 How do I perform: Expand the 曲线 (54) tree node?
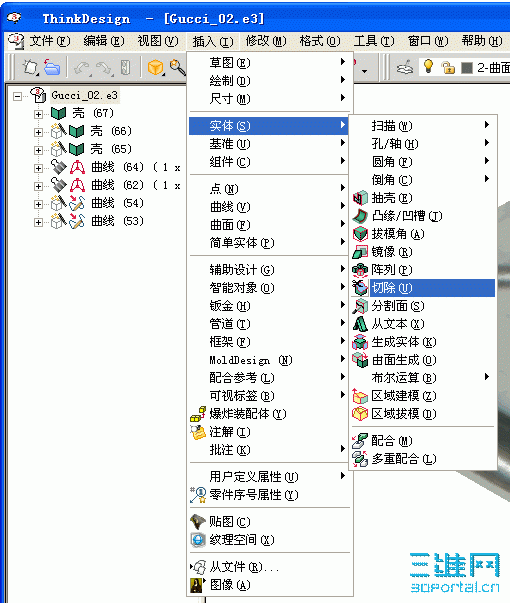click(x=38, y=204)
